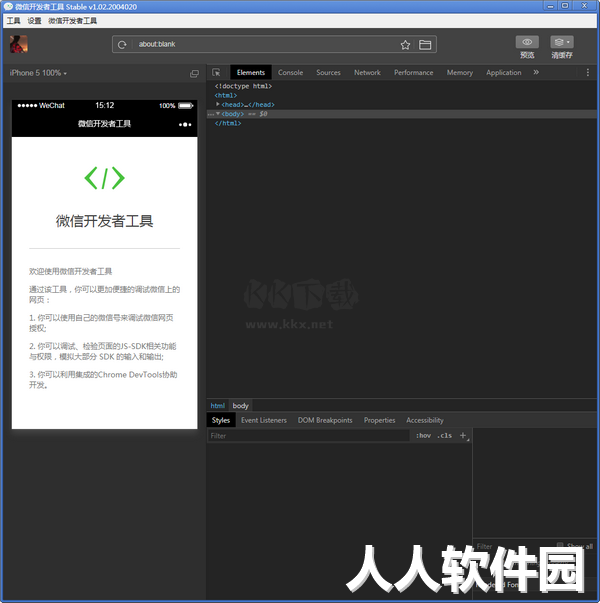This screenshot has width=600, height=603.
Task: Activate the inspect element picker icon
Action: (216, 72)
